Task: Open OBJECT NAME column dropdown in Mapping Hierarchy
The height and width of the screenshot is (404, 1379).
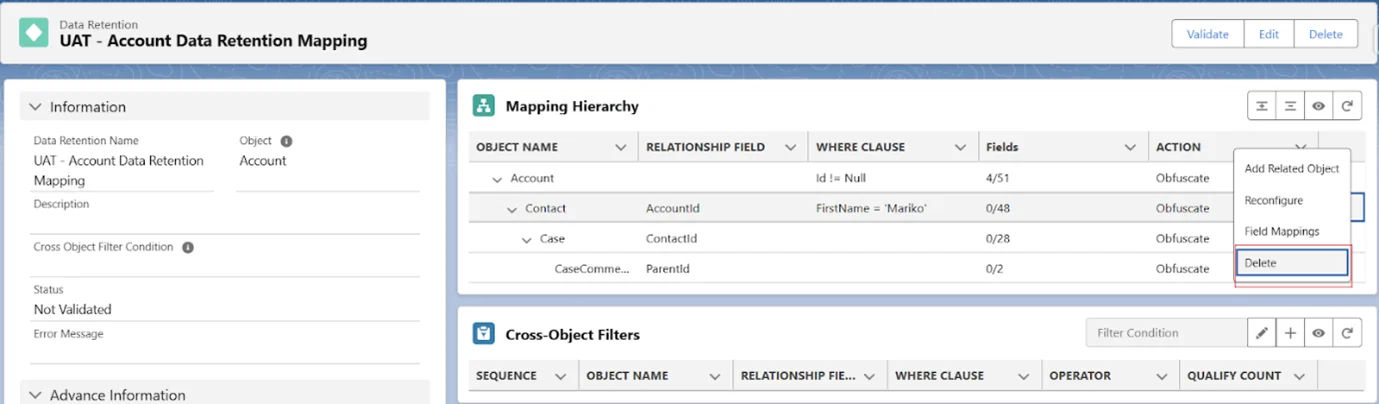Action: [620, 147]
